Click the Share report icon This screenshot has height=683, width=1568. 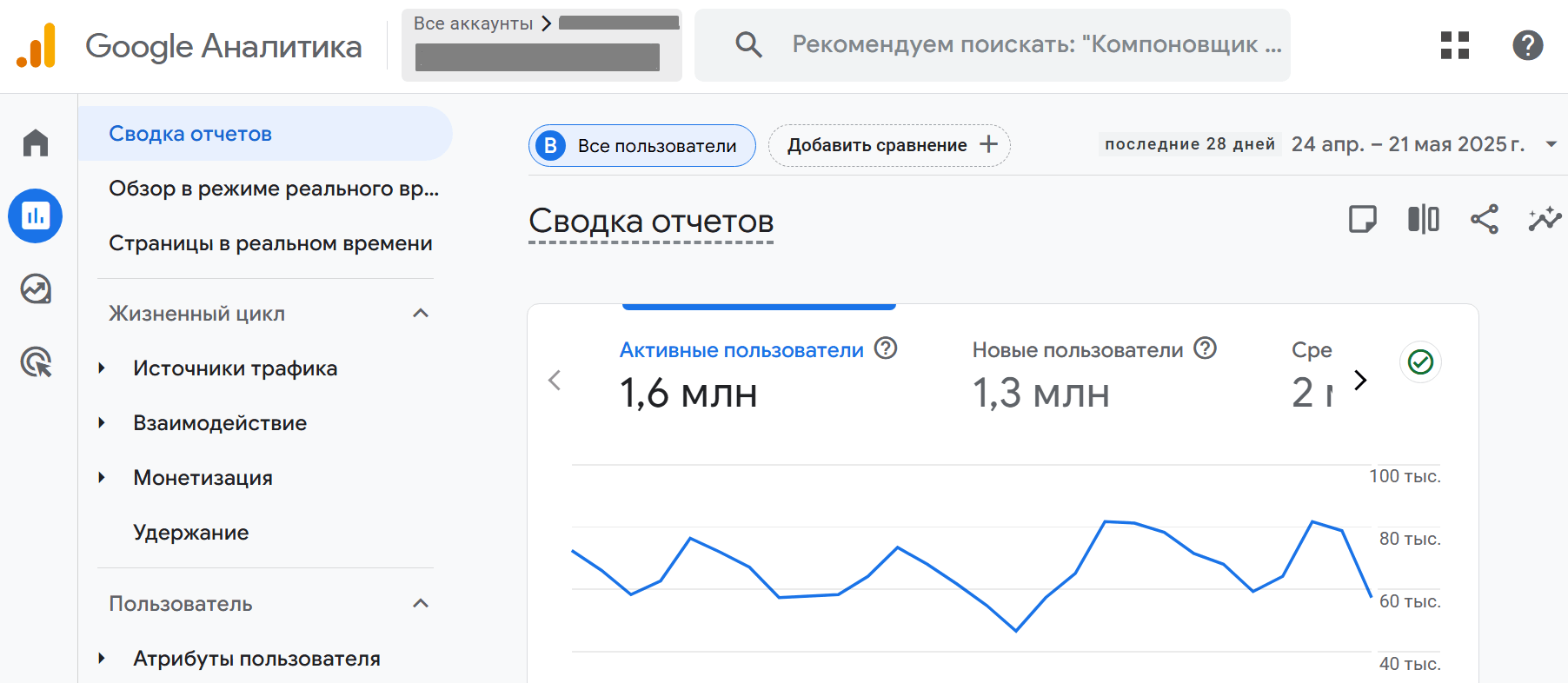(x=1484, y=219)
